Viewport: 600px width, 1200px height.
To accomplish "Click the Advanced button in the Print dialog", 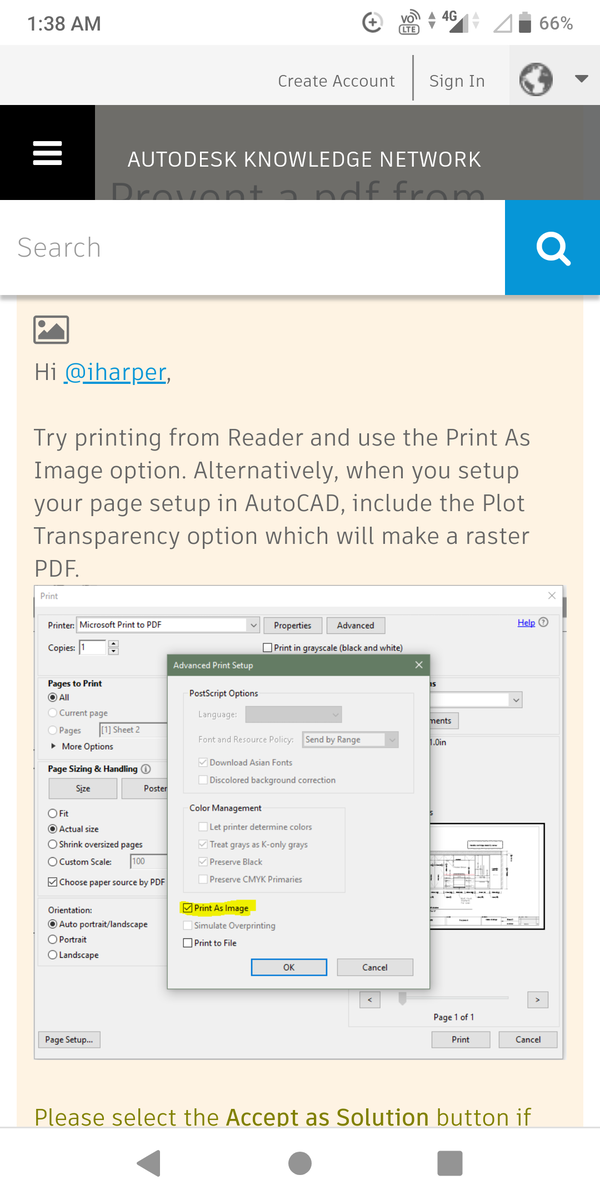I will click(x=355, y=625).
